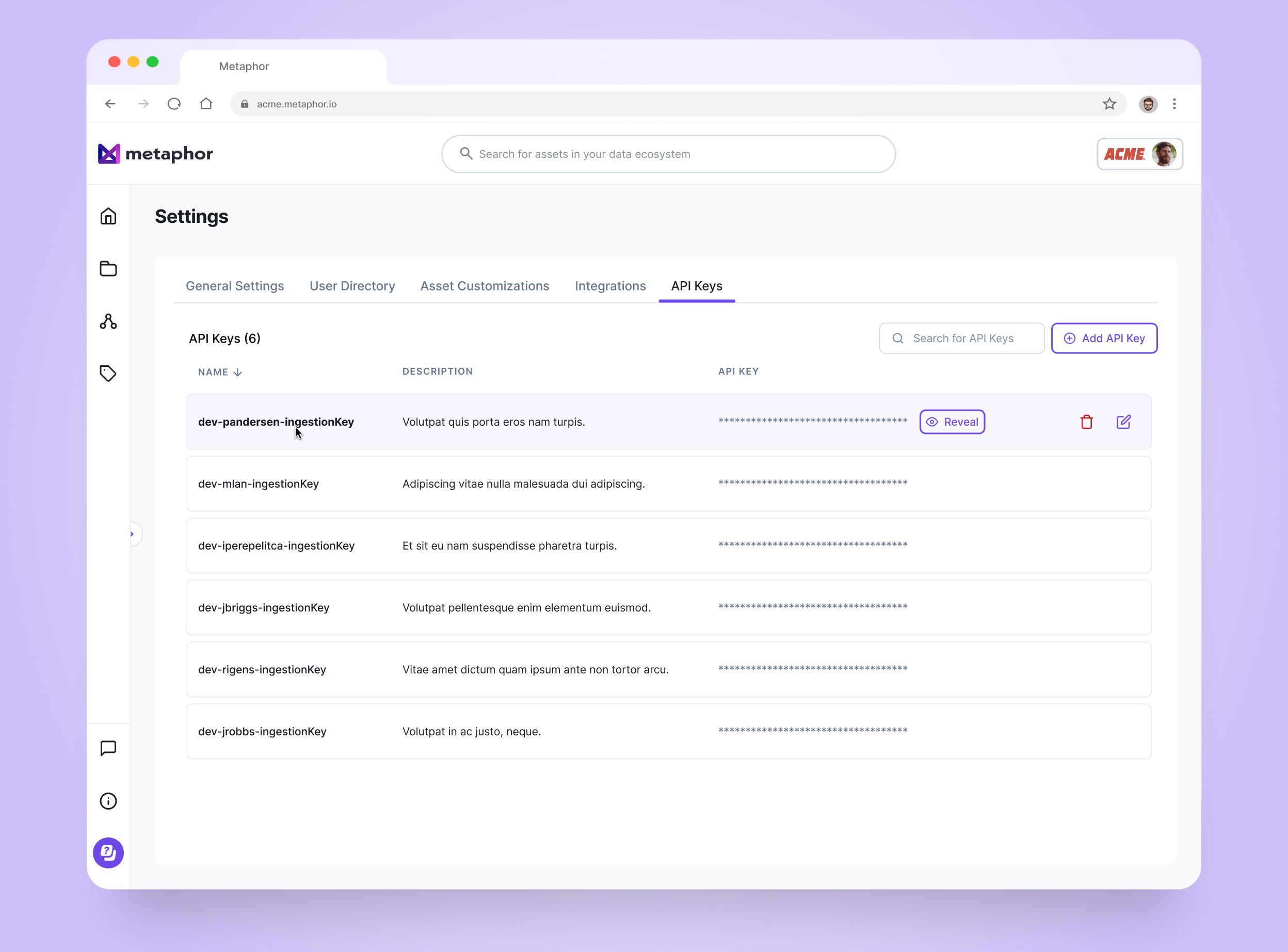Reveal the dev-pandersen API key
Screen dimensions: 1288x952
coord(952,422)
